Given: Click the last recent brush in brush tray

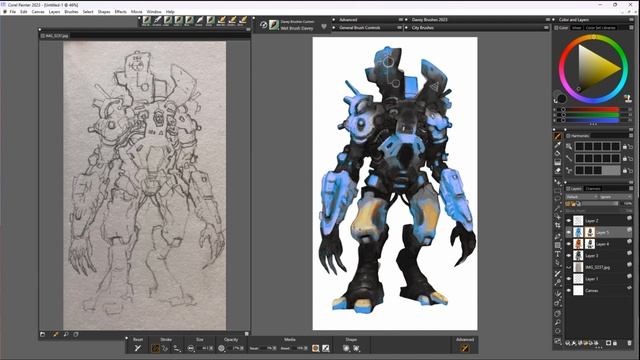Looking at the screenshot, I should click(243, 20).
